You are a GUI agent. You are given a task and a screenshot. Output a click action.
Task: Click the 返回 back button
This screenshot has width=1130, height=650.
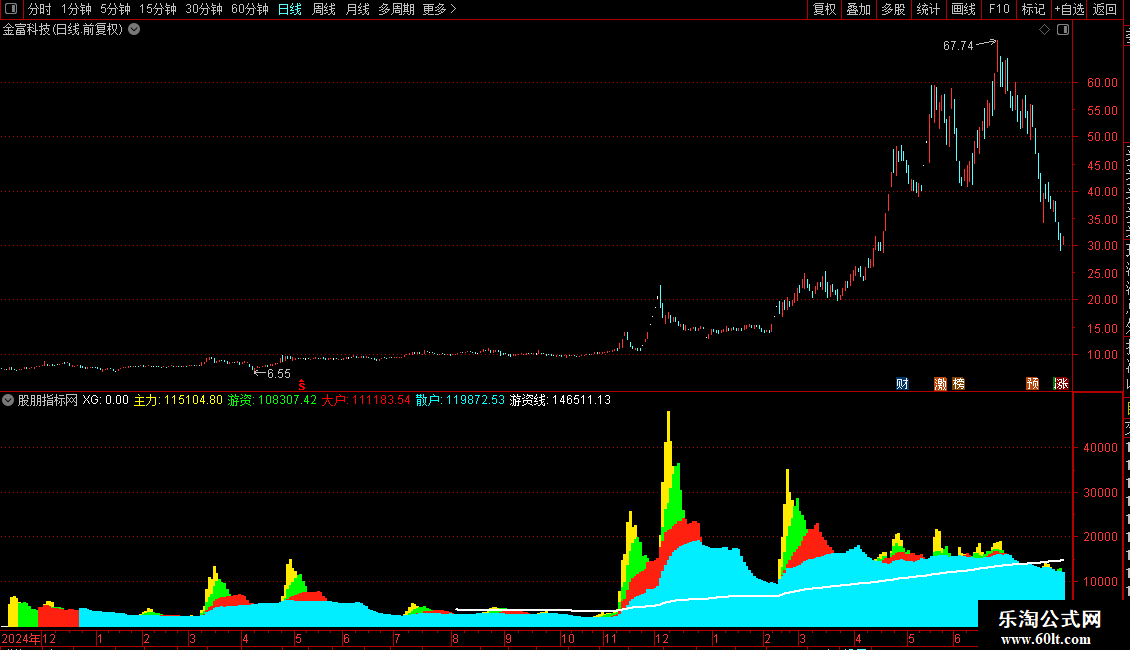click(x=1105, y=9)
